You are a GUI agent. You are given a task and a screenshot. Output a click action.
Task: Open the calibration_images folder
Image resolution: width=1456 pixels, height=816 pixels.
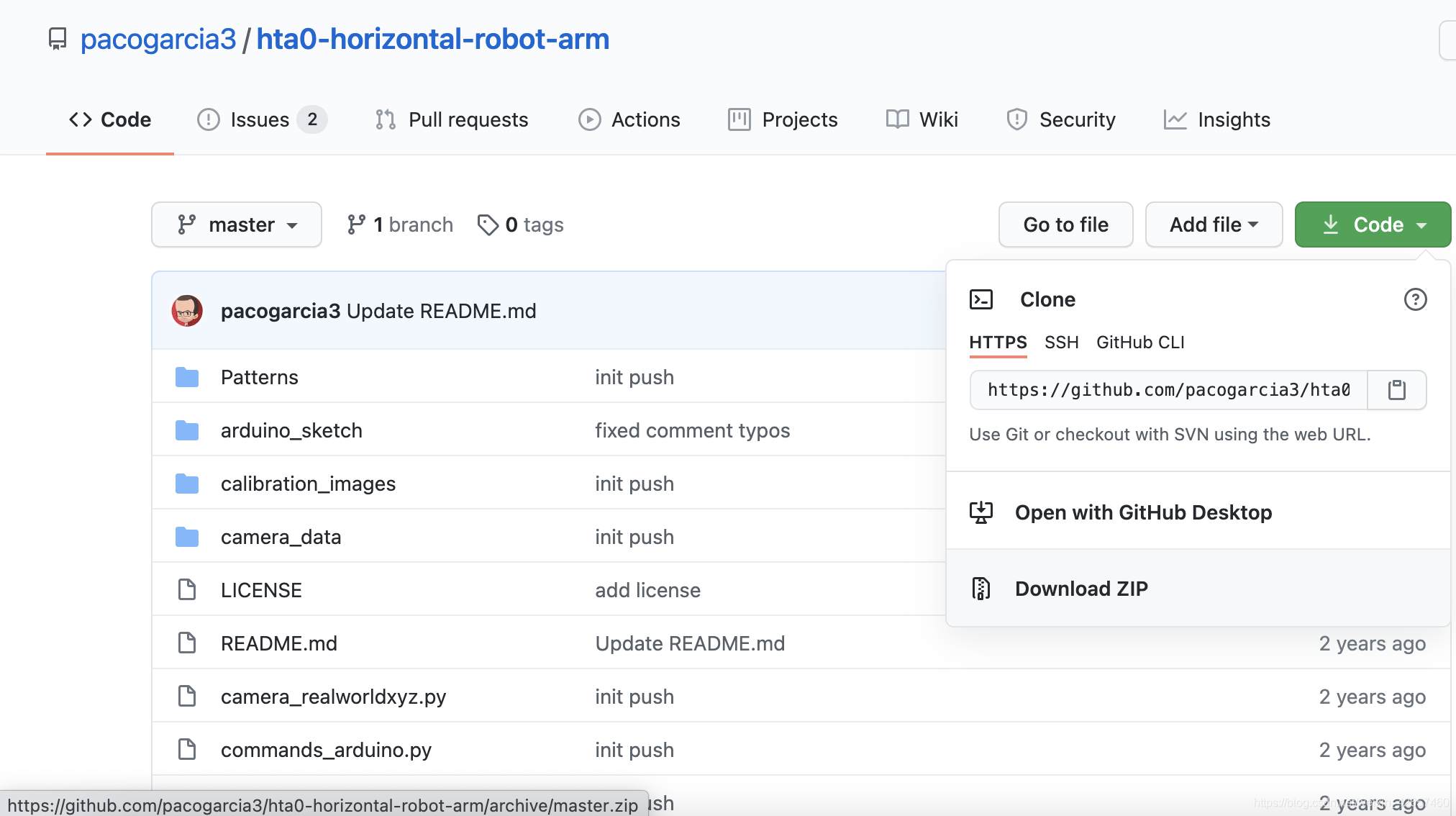click(x=308, y=484)
